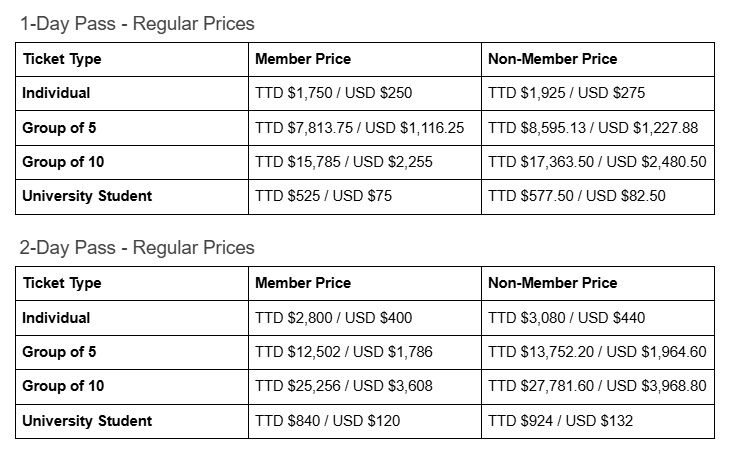Viewport: 730px width, 456px height.
Task: Click 1-Day Group of 5 member price cell
Action: [x=365, y=128]
